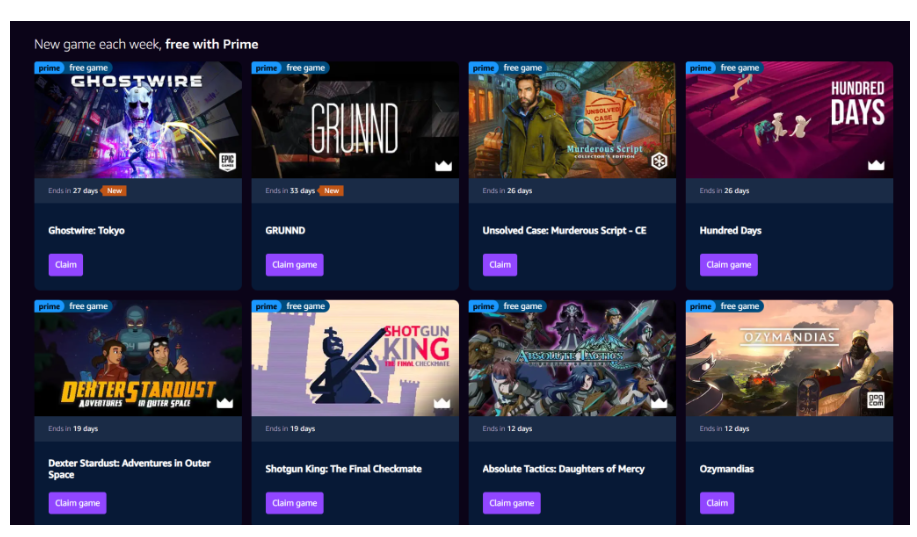The height and width of the screenshot is (537, 917).
Task: Claim game for Absolute Tactics
Action: pyautogui.click(x=511, y=502)
